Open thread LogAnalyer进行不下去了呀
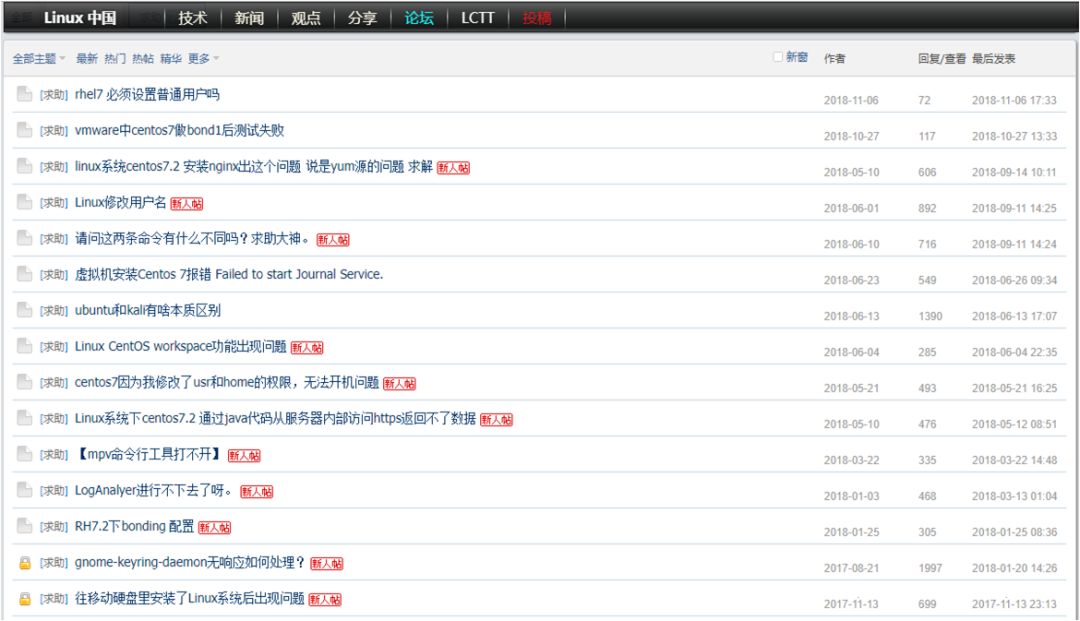Image resolution: width=1080 pixels, height=621 pixels. pyautogui.click(x=155, y=490)
